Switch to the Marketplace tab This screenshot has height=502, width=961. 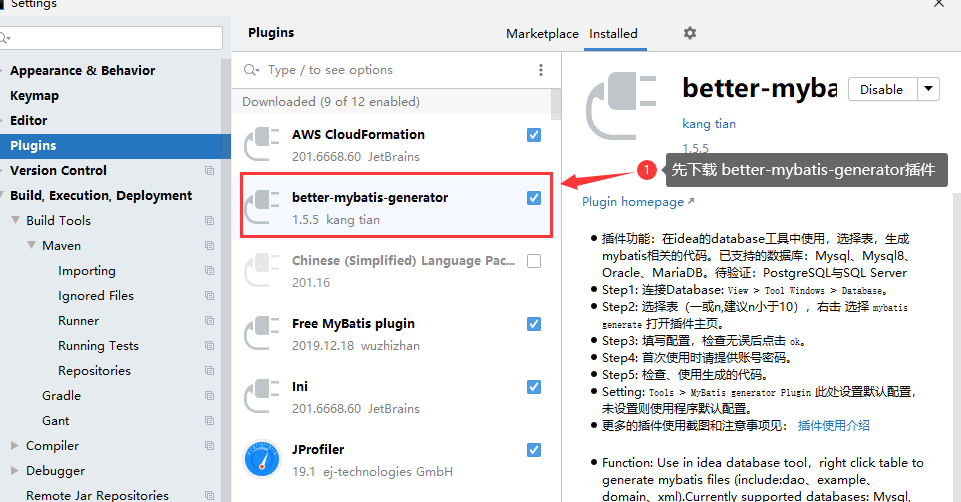pos(542,34)
